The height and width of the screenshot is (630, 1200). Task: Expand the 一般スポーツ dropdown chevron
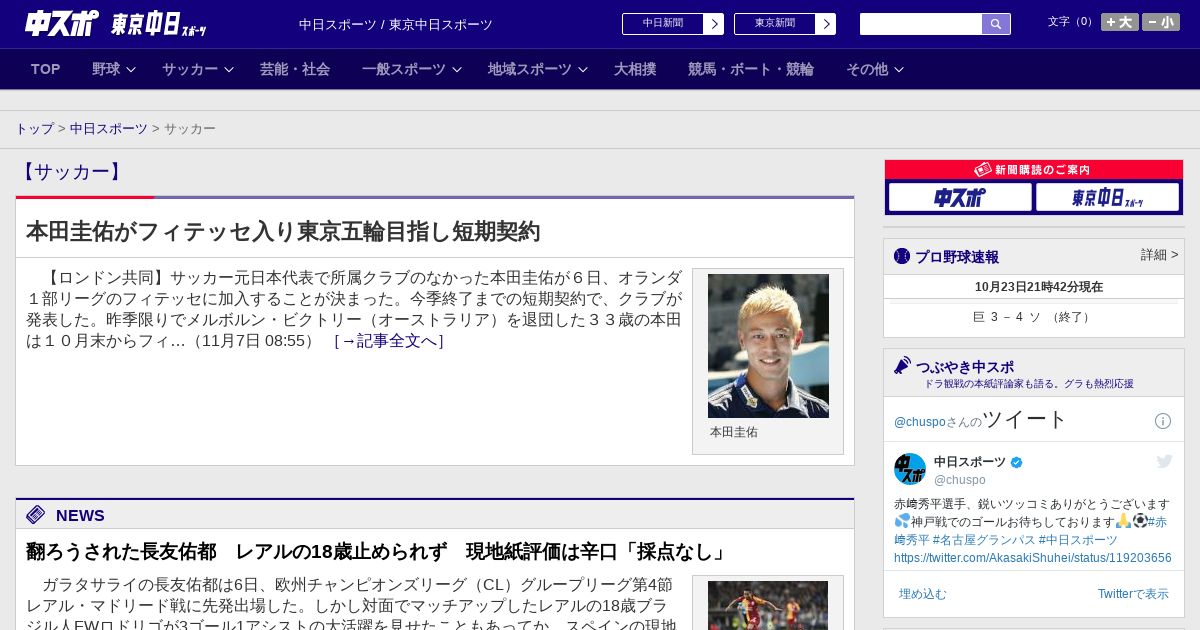(457, 69)
